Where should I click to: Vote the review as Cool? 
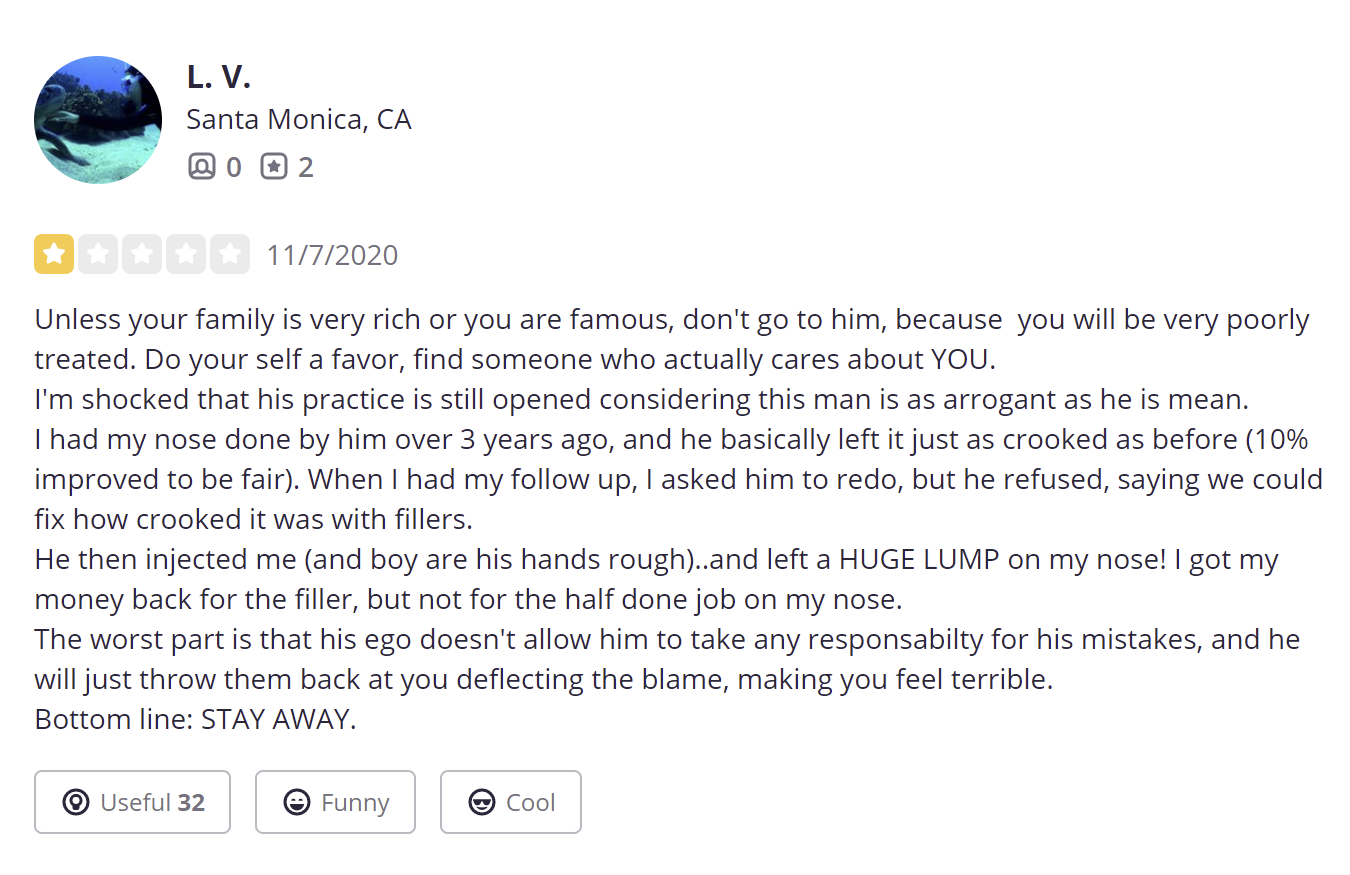point(511,802)
